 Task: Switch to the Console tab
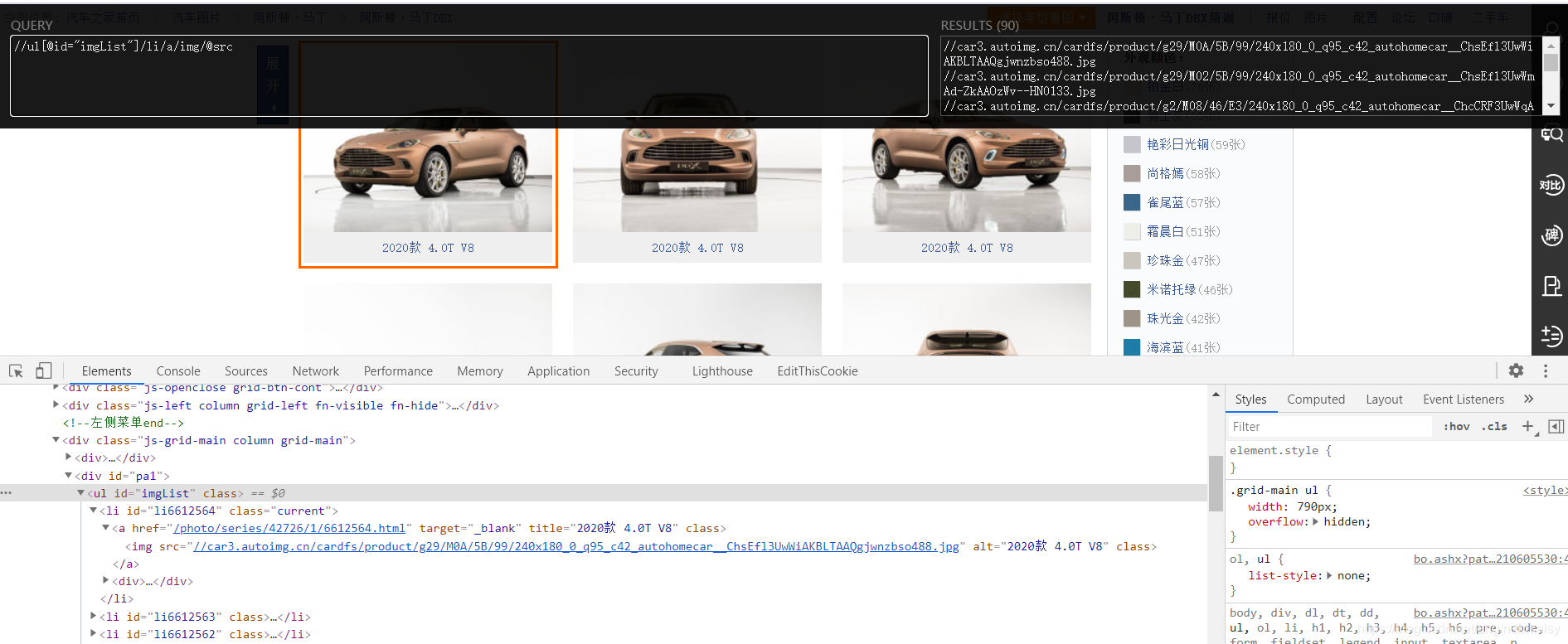[x=178, y=370]
